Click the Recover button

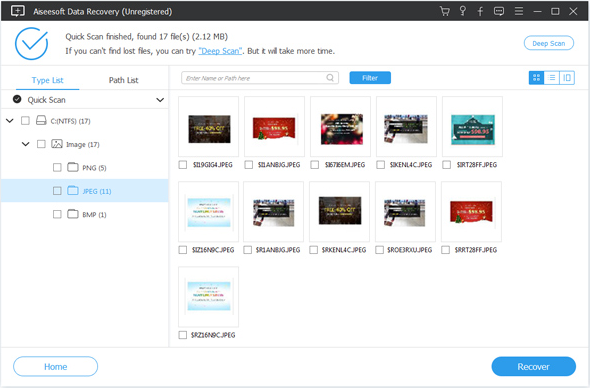click(x=534, y=367)
